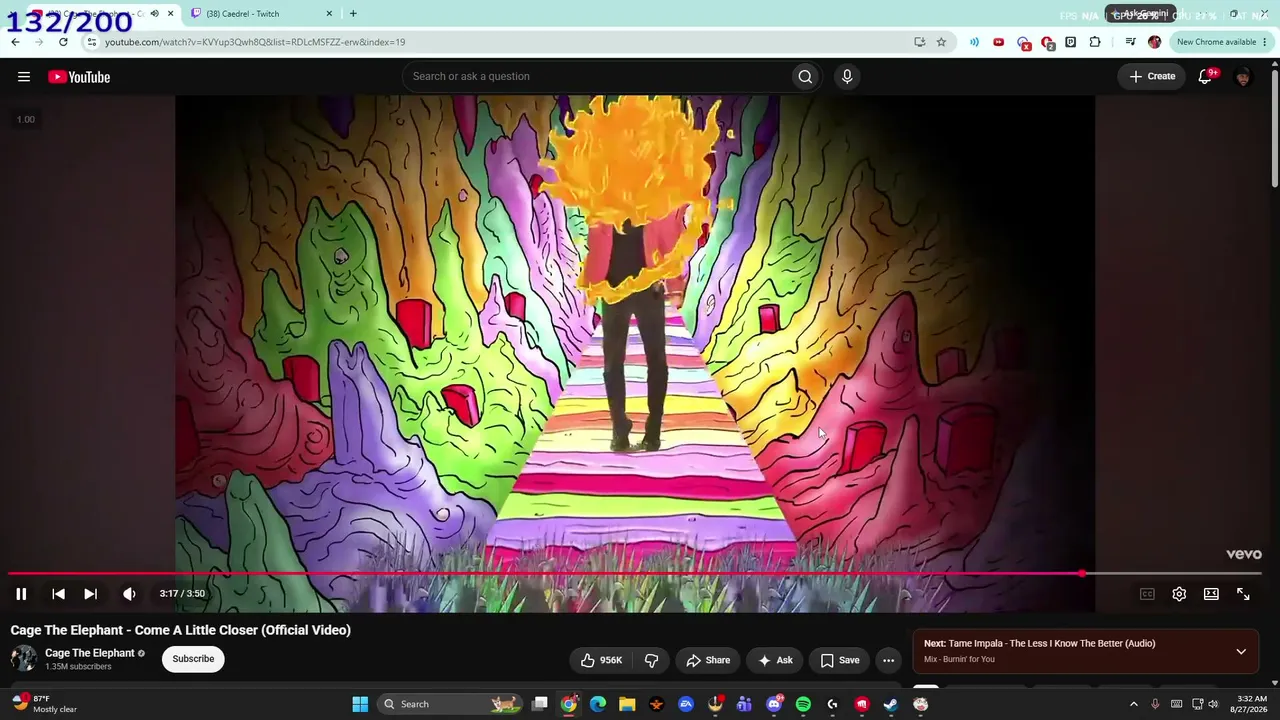Mute the YouTube tab audio icon
The height and width of the screenshot is (720, 1280).
point(154,14)
